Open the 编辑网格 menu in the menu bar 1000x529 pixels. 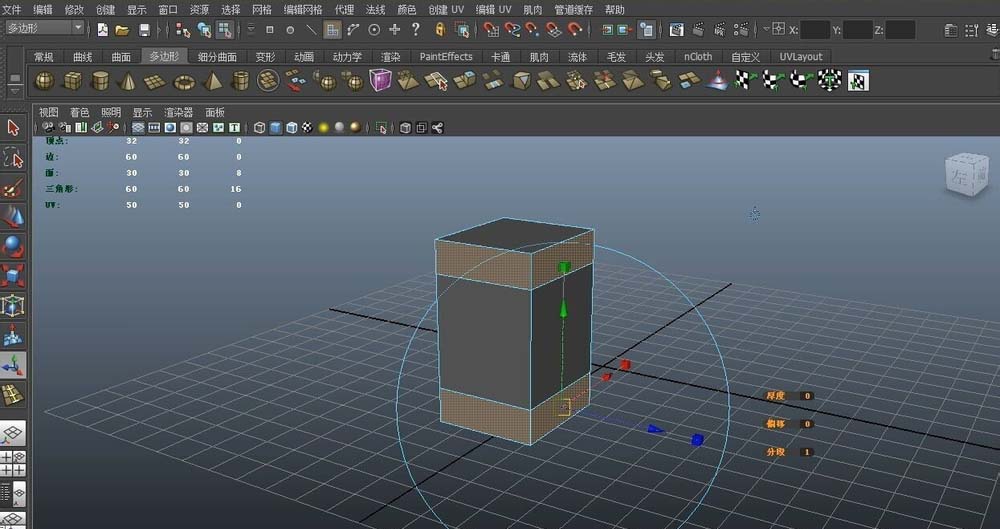tap(303, 9)
